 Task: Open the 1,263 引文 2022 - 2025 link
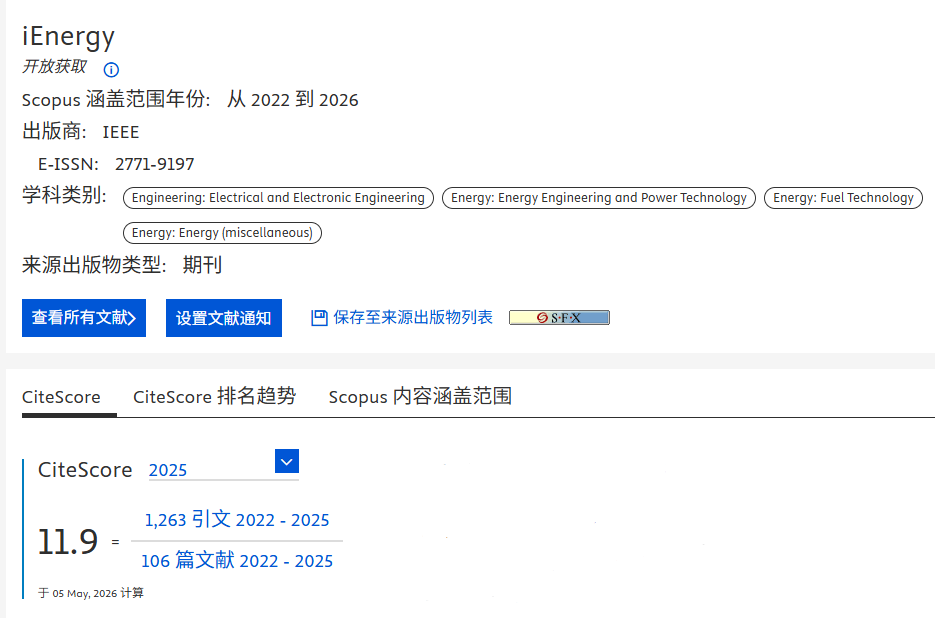(237, 520)
